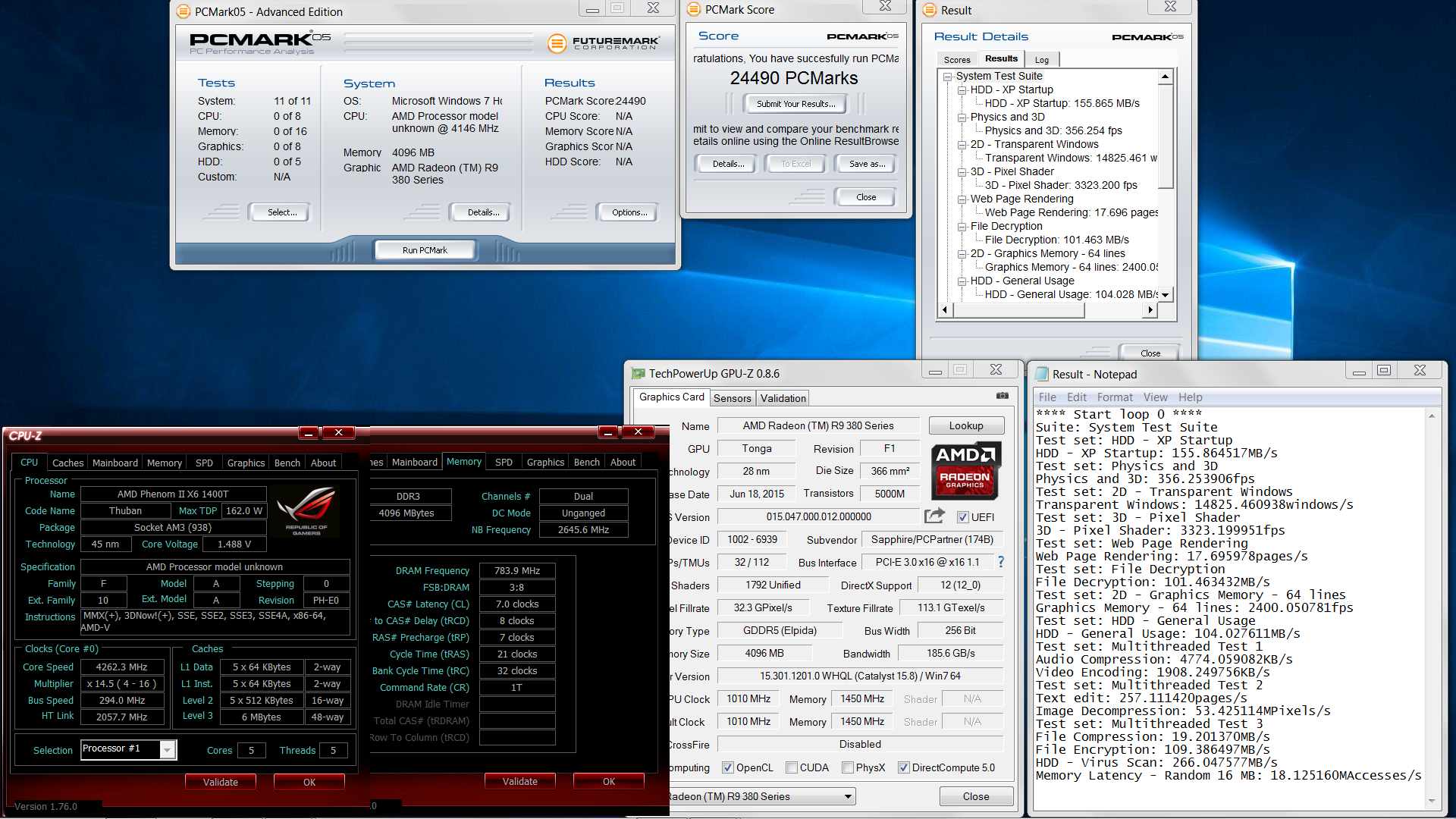Viewport: 1456px width, 819px height.
Task: Collapse the HDD - XP Startup node
Action: pyautogui.click(x=962, y=90)
